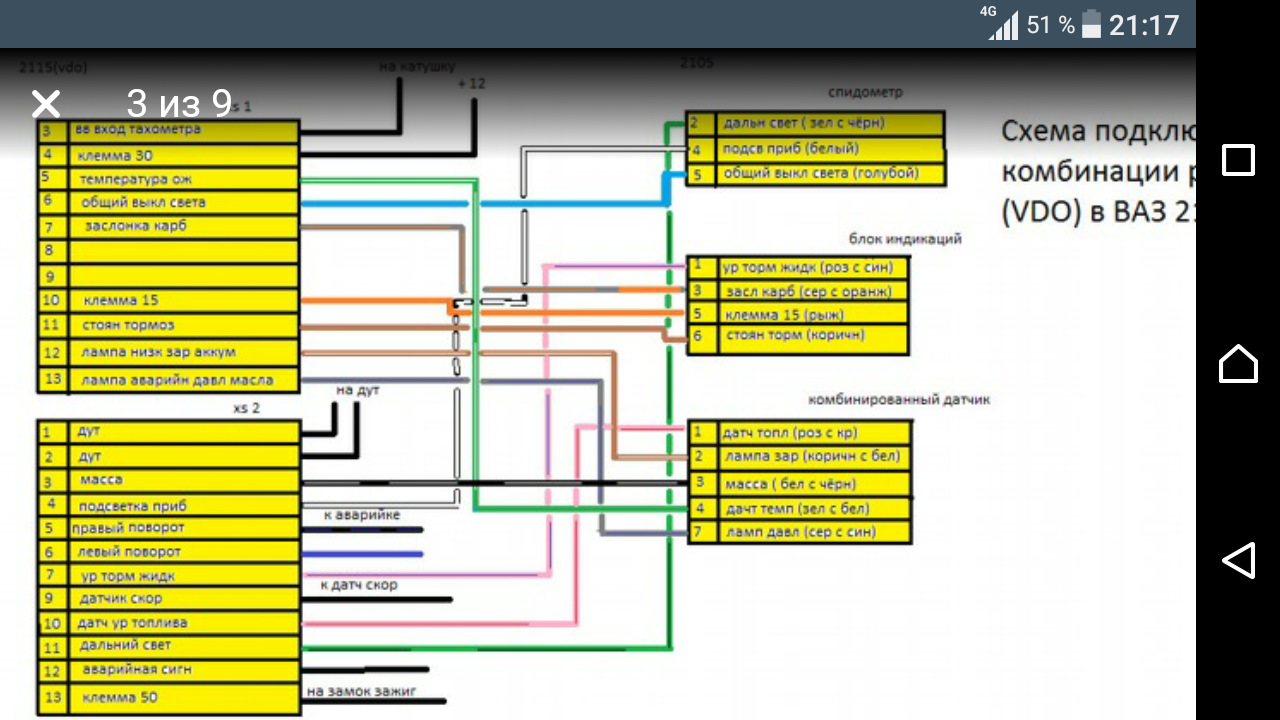Tap the 'датчик скор' row
The width and height of the screenshot is (1280, 720).
[x=168, y=599]
